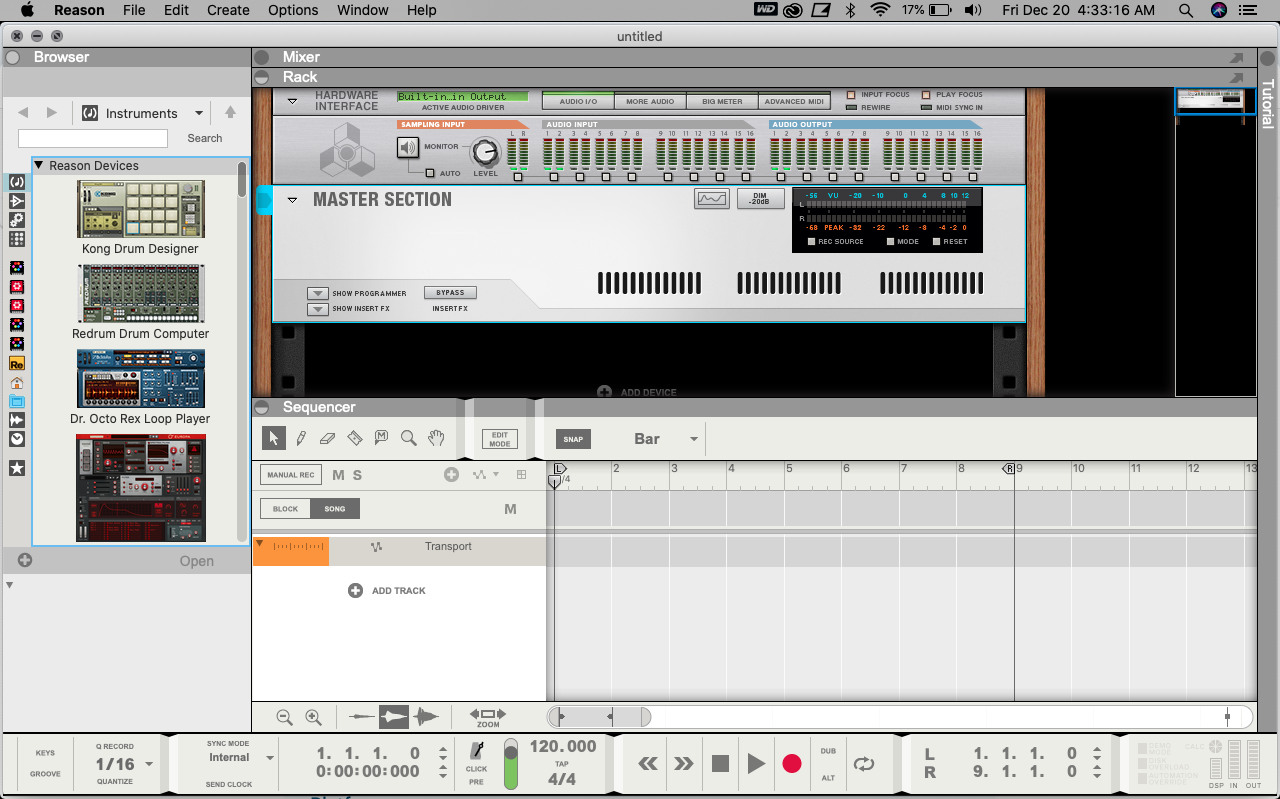The width and height of the screenshot is (1280, 799).
Task: Open Utilities gear sidebar icon
Action: (17, 220)
